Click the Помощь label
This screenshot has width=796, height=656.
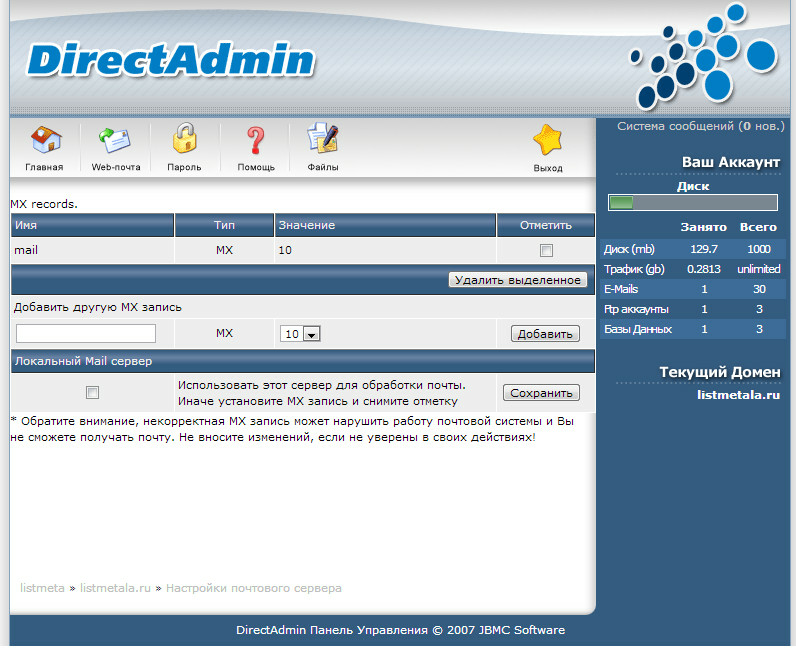click(256, 167)
